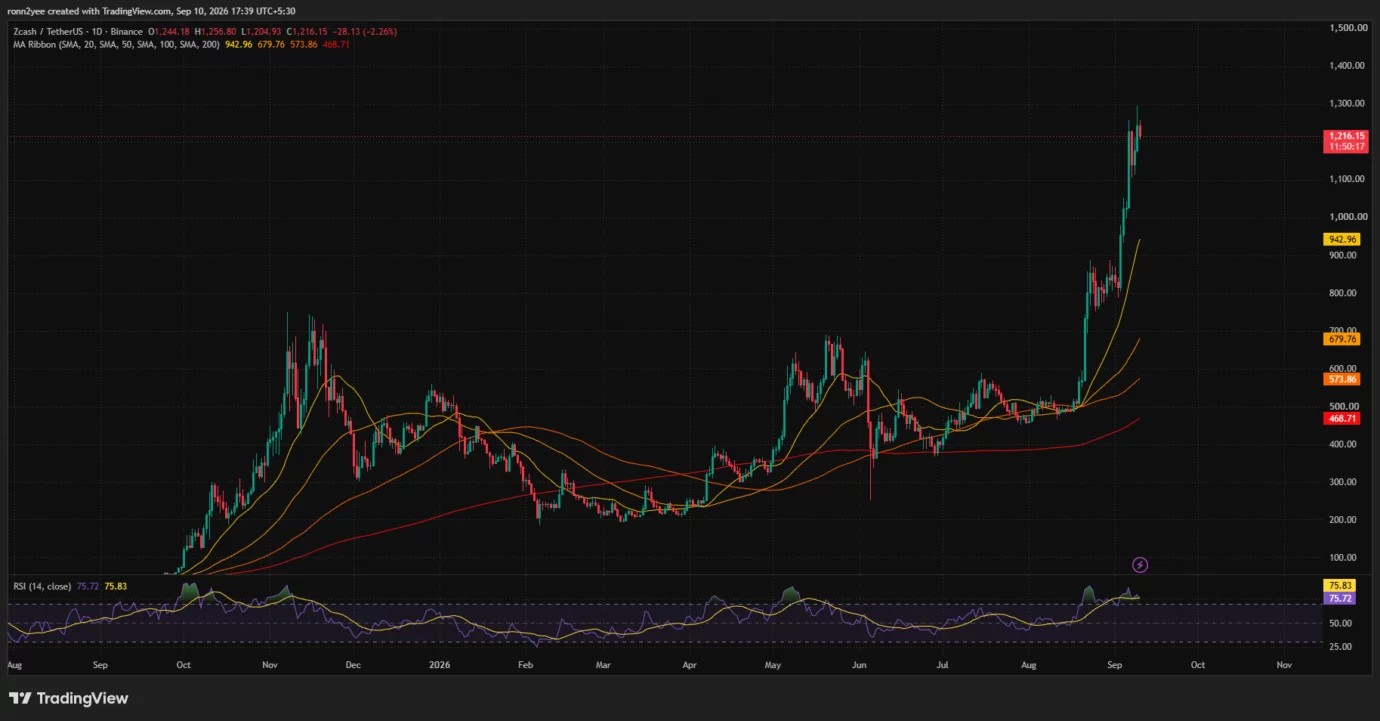The width and height of the screenshot is (1380, 721).
Task: Click the orange 679.76 price scale label
Action: click(x=1341, y=339)
